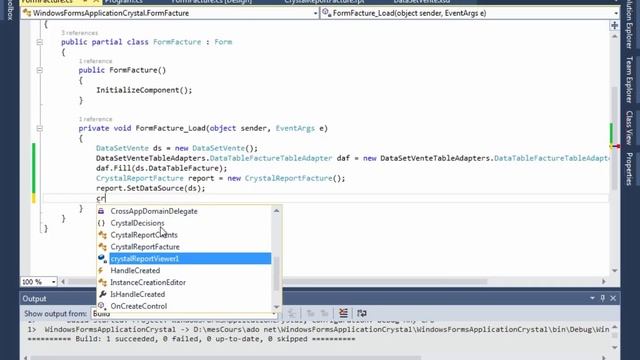Open the Properties side tab

(x=629, y=169)
